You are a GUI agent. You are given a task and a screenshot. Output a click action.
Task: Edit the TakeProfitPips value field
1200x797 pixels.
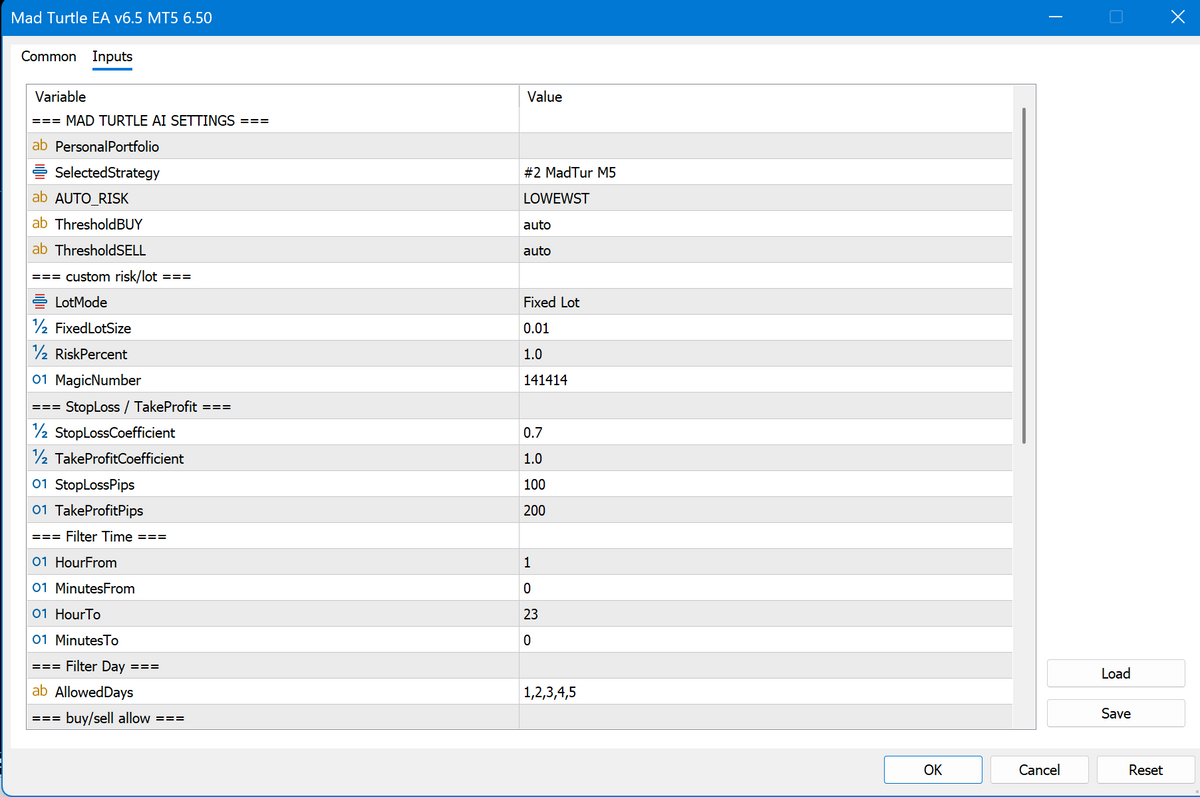pos(765,510)
